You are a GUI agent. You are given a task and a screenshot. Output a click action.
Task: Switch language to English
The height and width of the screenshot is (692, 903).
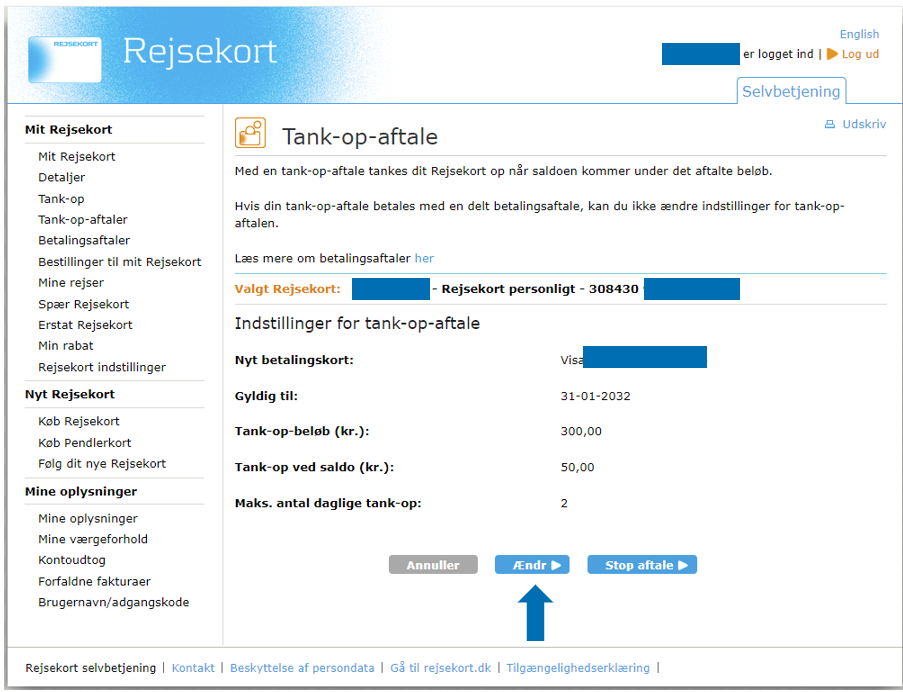(x=859, y=34)
